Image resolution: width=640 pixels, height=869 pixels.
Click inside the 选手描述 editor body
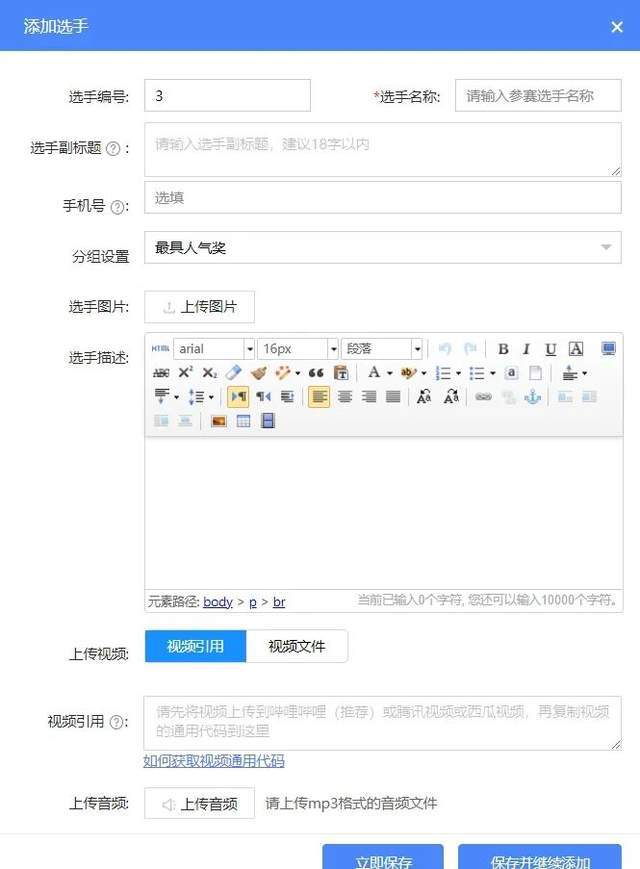[383, 513]
